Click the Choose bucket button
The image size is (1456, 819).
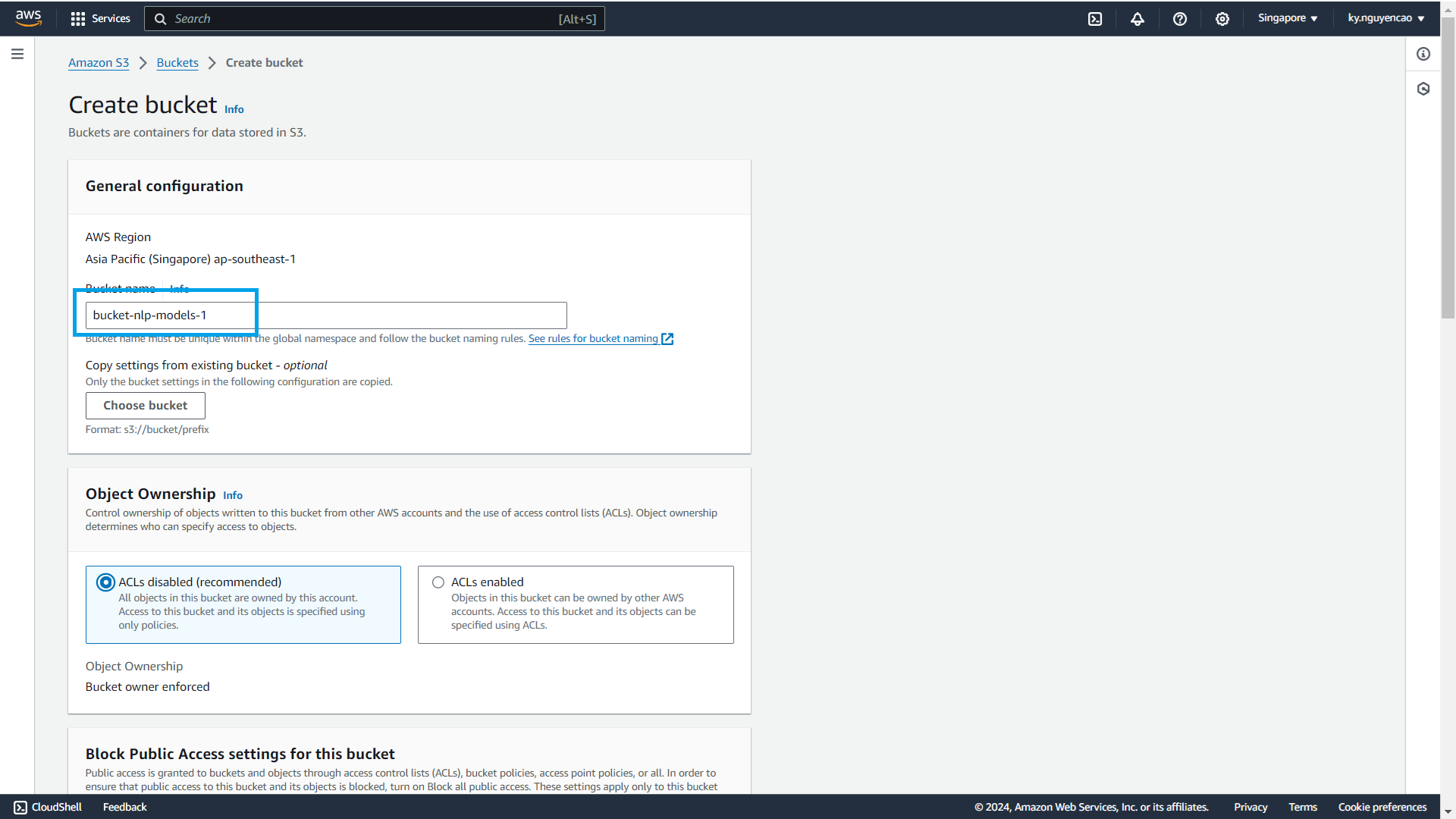click(x=145, y=405)
